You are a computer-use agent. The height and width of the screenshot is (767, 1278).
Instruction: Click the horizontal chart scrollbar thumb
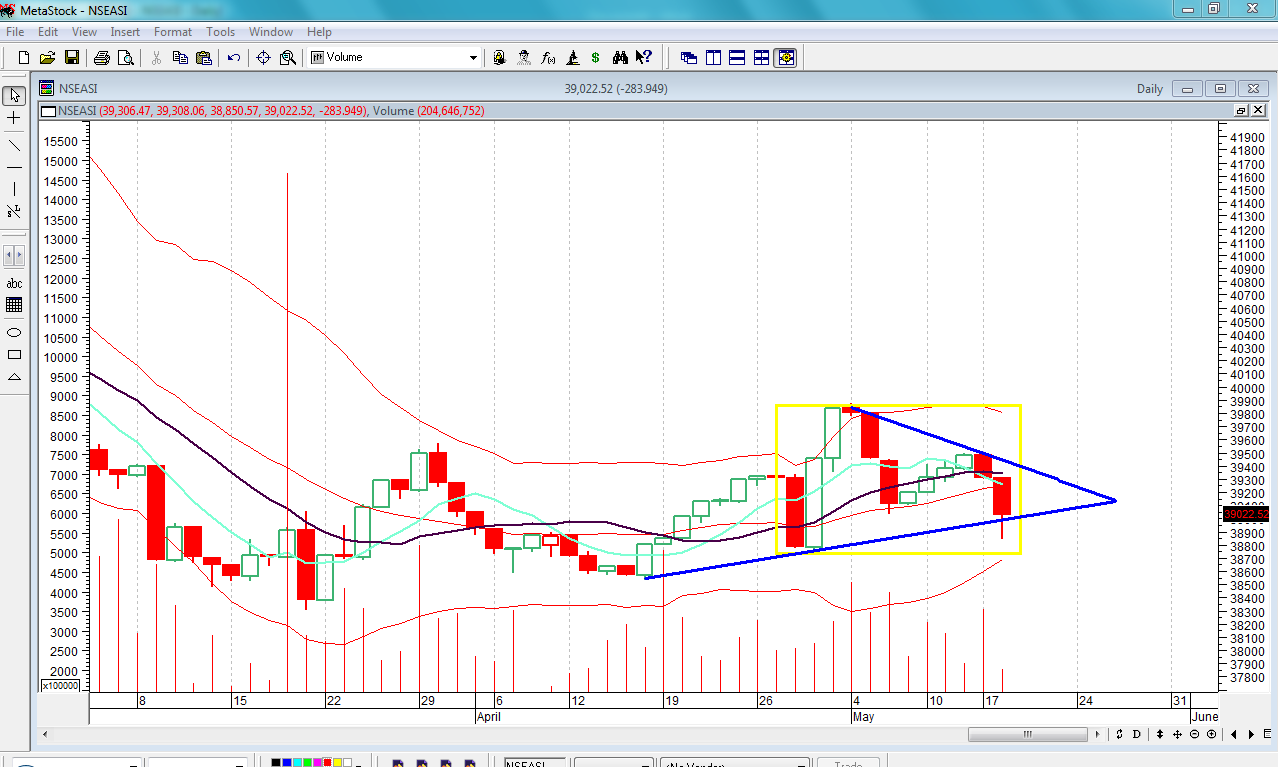[x=1027, y=735]
